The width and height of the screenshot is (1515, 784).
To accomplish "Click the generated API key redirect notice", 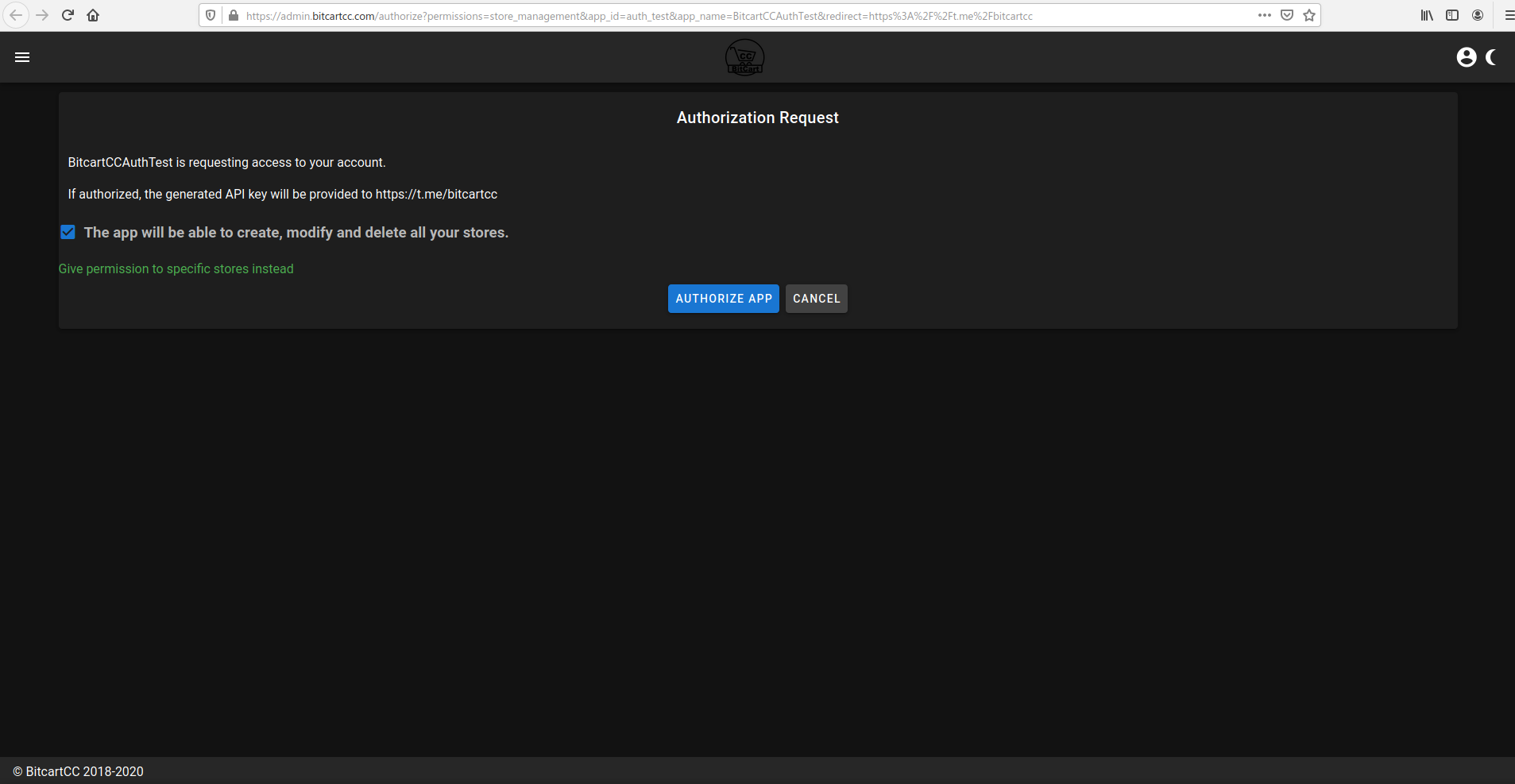I will 283,195.
